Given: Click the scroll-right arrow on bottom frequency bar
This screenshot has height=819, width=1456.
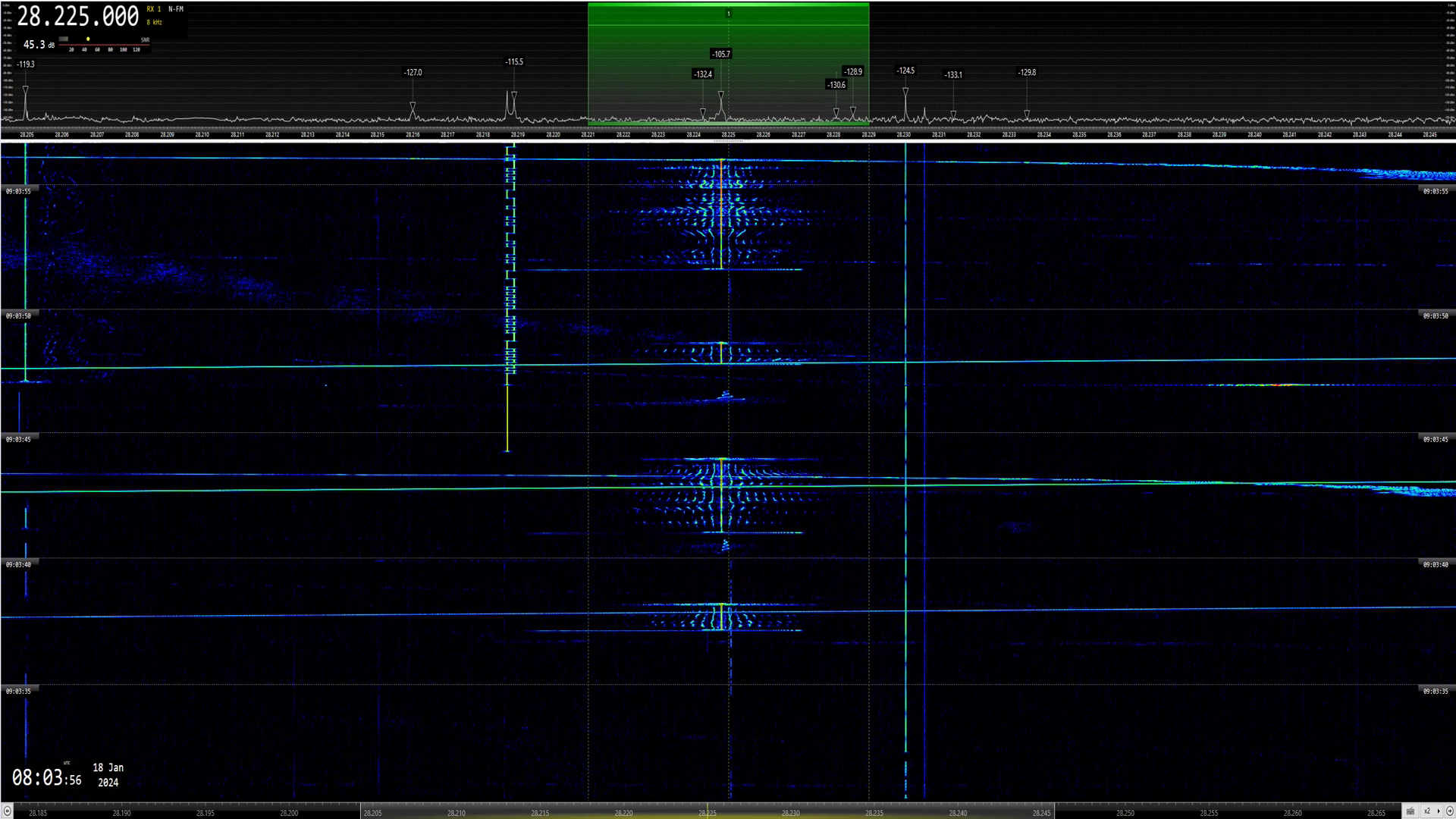Looking at the screenshot, I should pyautogui.click(x=1449, y=811).
